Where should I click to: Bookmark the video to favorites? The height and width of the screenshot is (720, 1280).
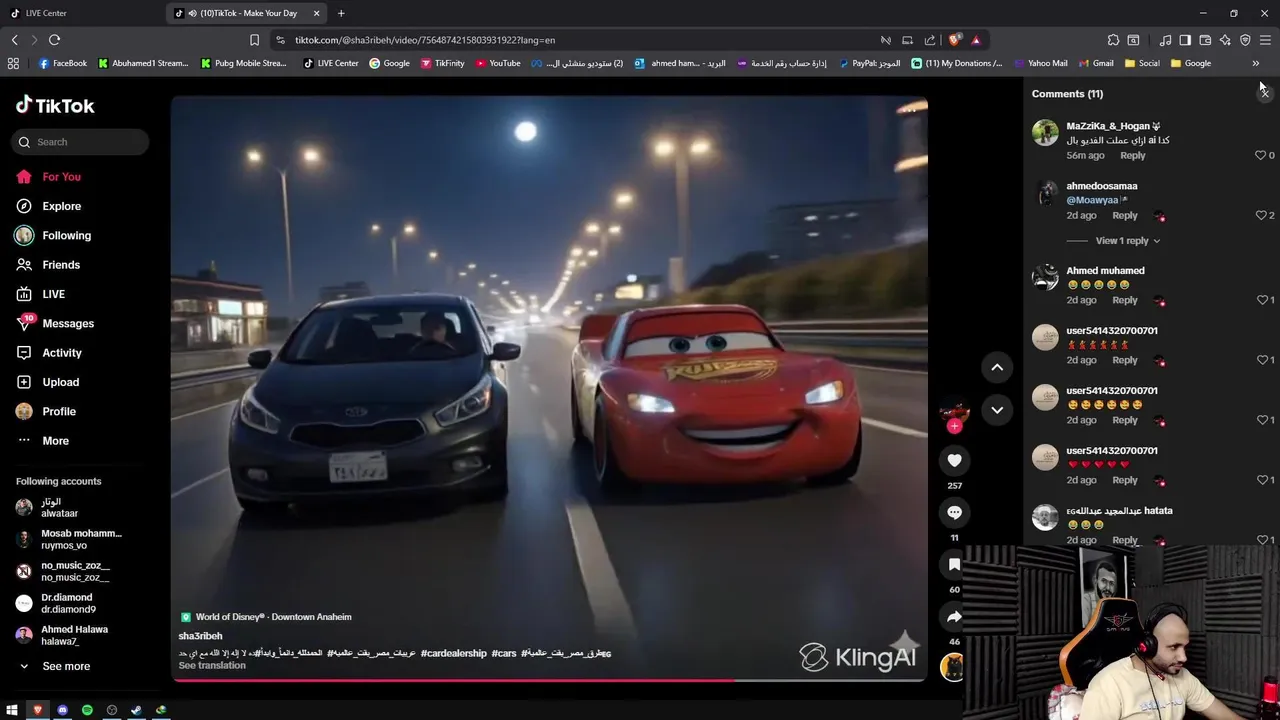[x=954, y=565]
